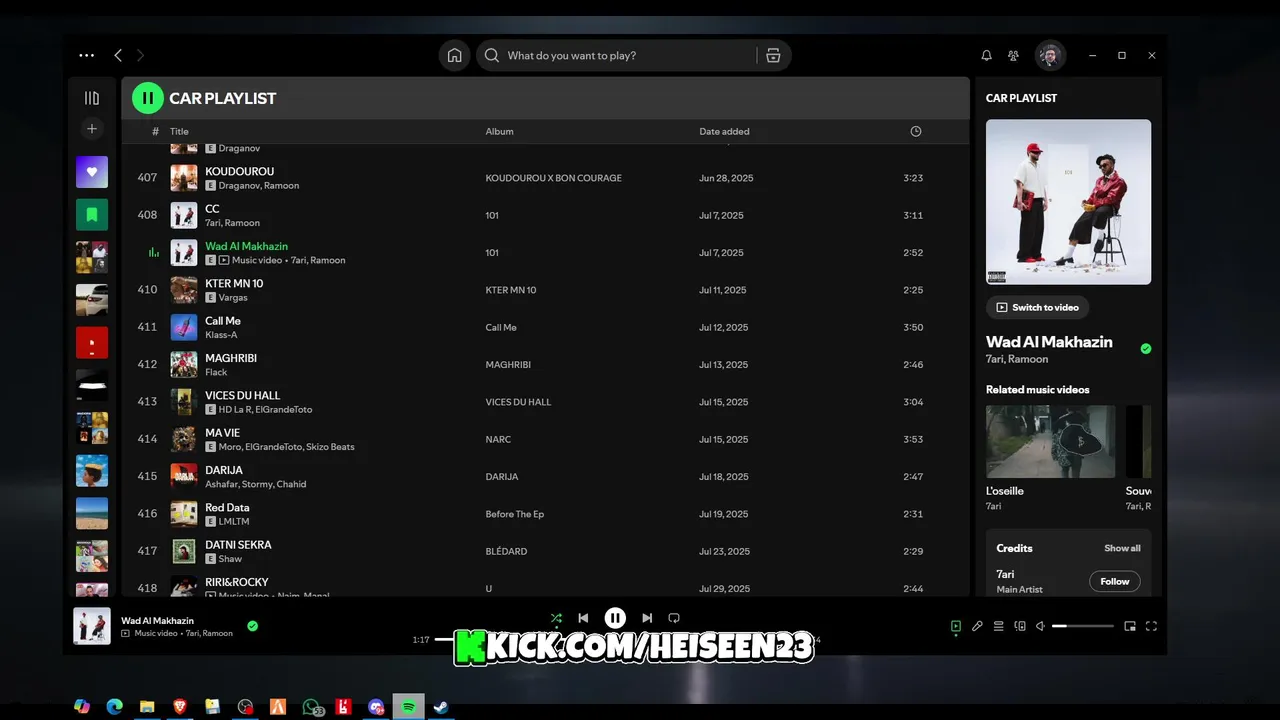Sort by Date added column header
1280x720 pixels.
[x=724, y=132]
